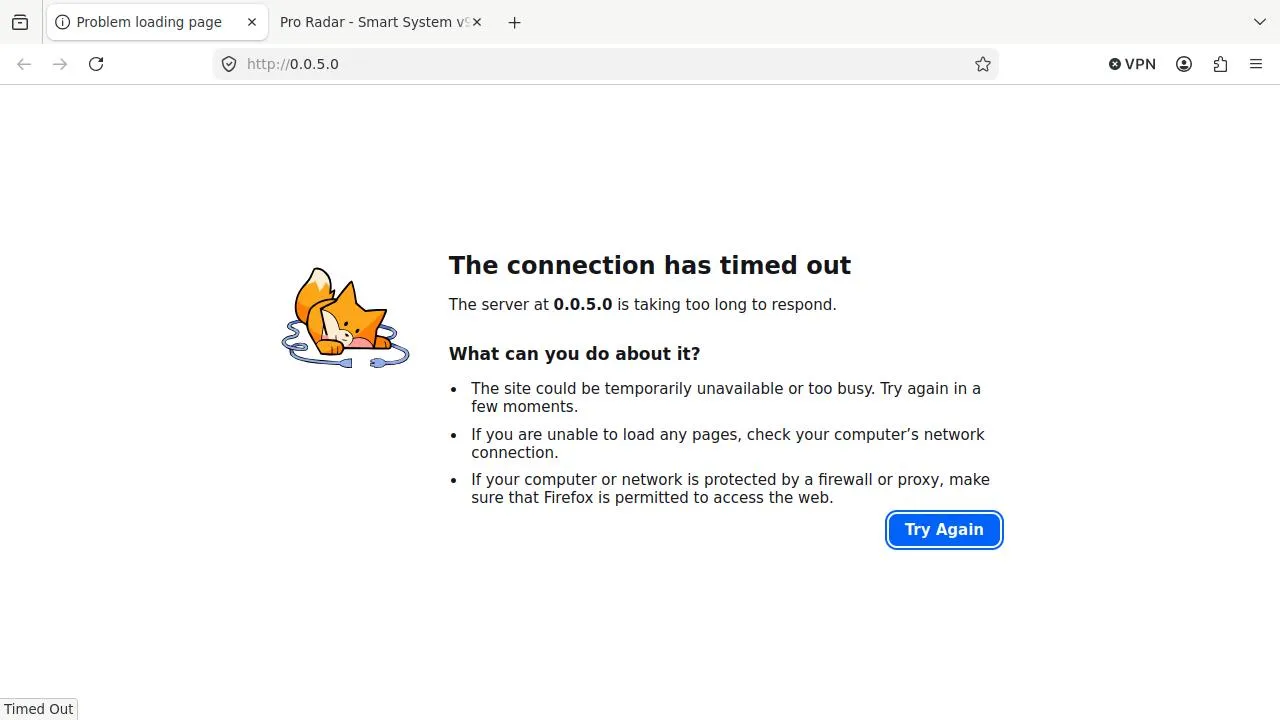Click the connection timed out heading
The height and width of the screenshot is (720, 1280).
649,265
